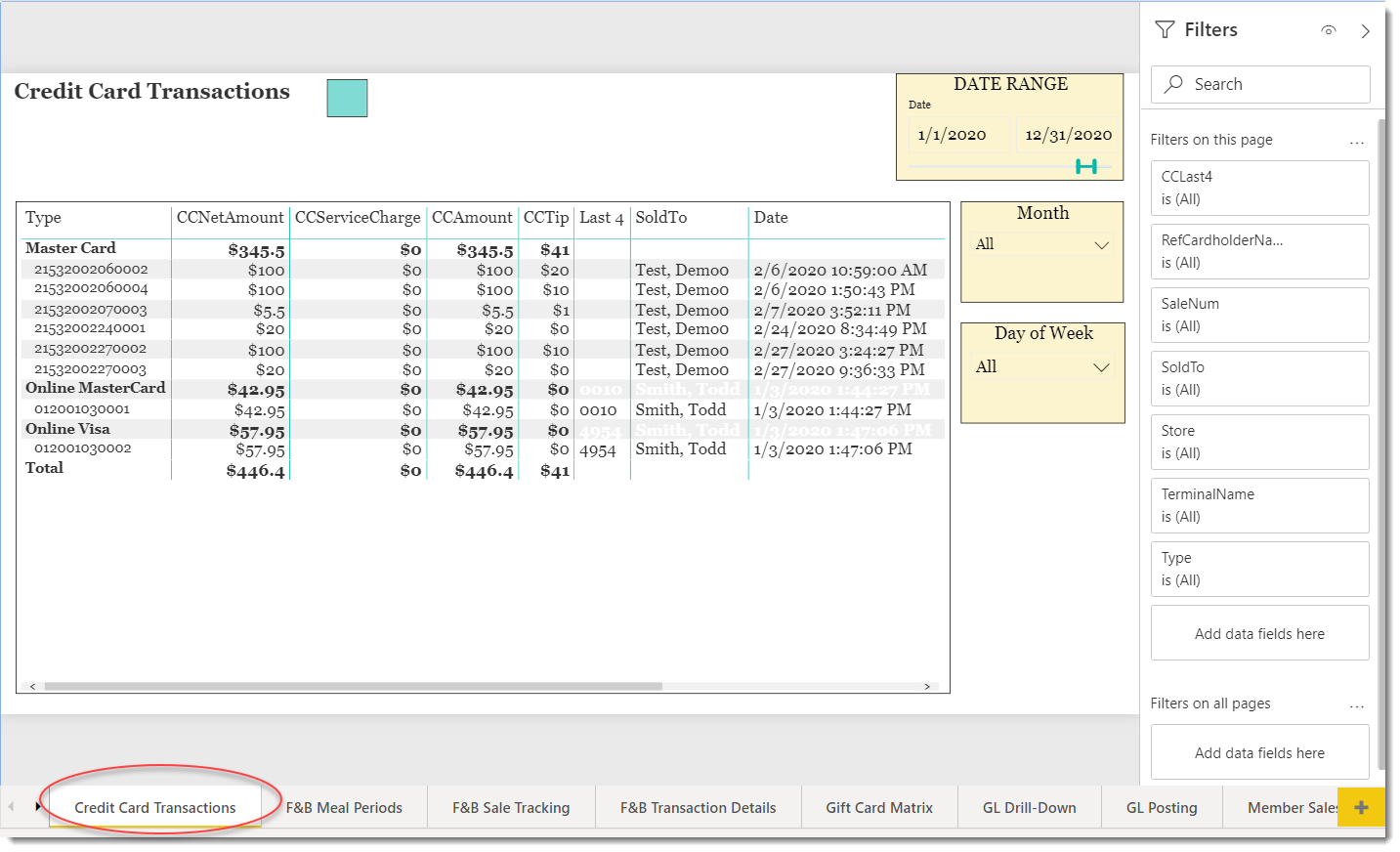
Task: Click the table's scroll right arrow
Action: pyautogui.click(x=927, y=687)
